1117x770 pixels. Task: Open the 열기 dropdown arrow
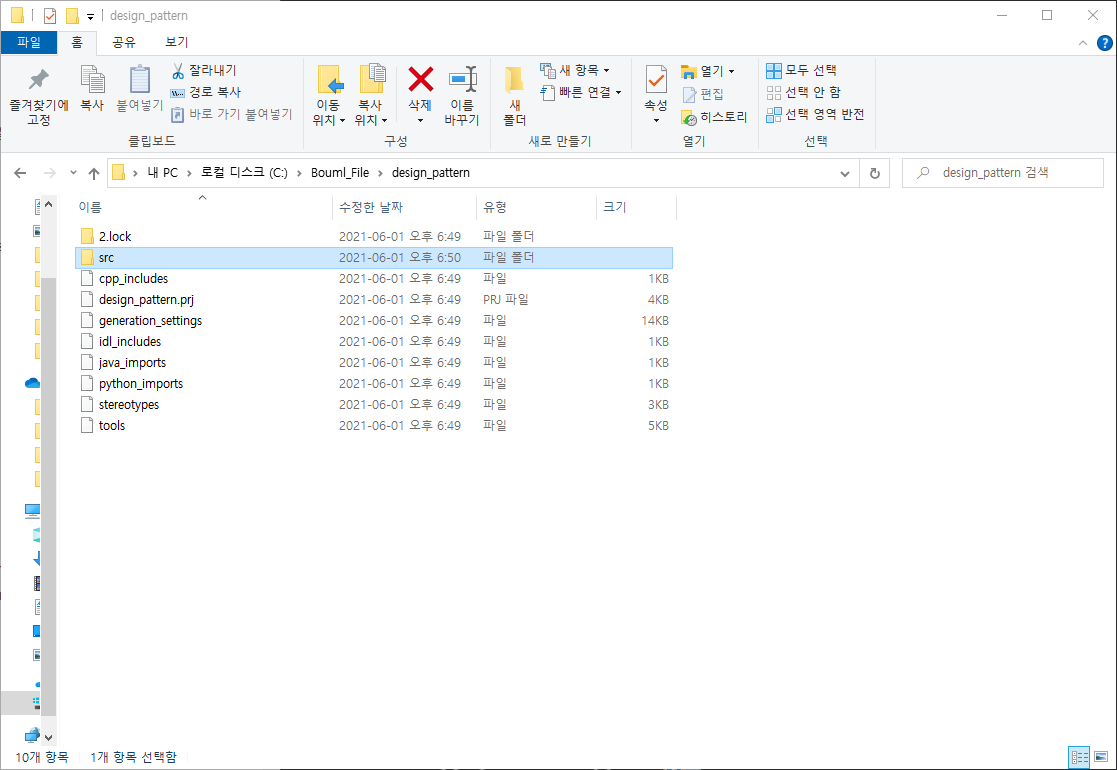731,71
